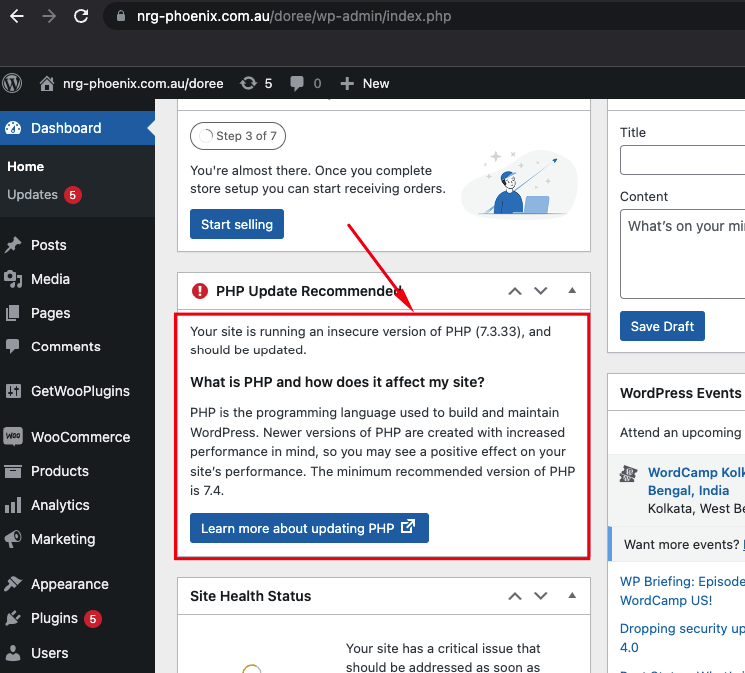Collapse Site Health Status panel
The height and width of the screenshot is (673, 745).
tap(572, 596)
